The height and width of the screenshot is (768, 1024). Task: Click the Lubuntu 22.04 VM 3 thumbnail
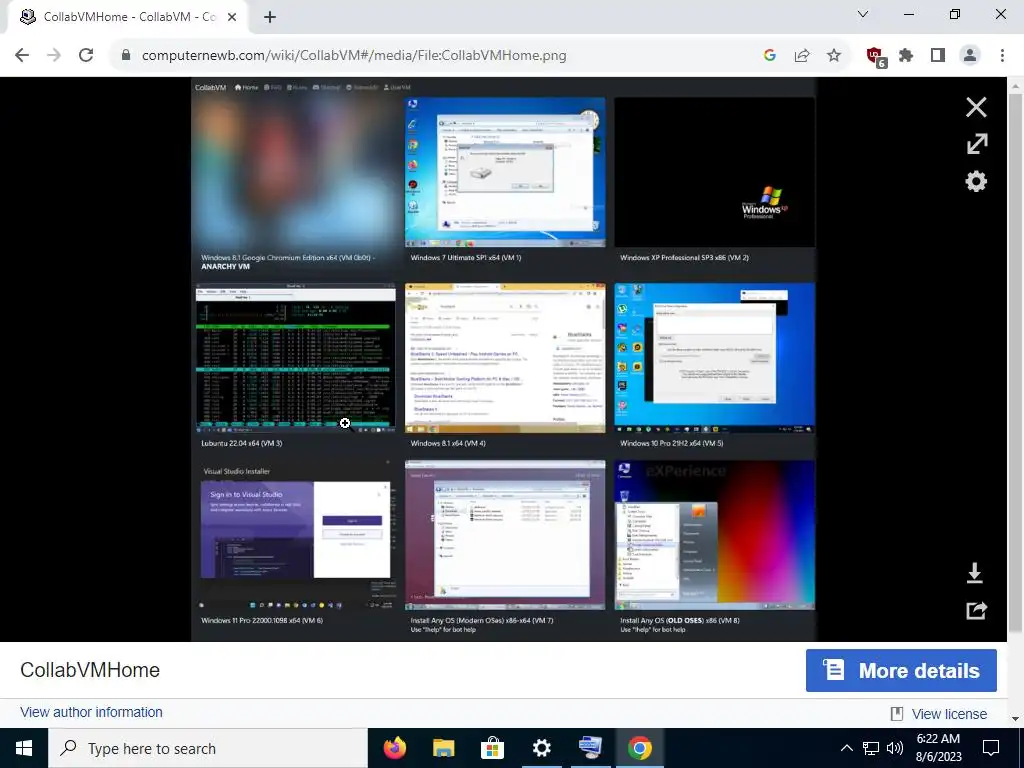(x=296, y=358)
